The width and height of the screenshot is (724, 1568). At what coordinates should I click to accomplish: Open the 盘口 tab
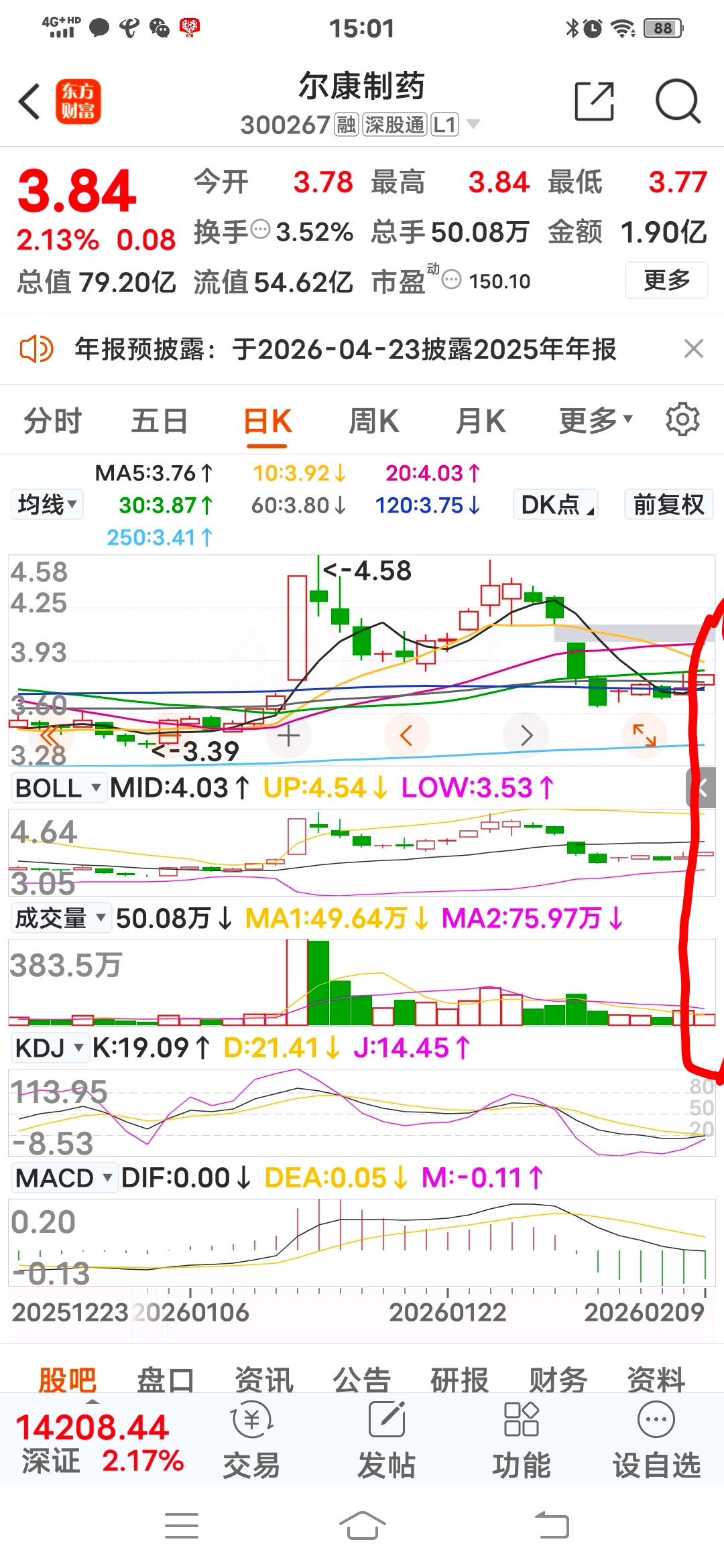(166, 1380)
